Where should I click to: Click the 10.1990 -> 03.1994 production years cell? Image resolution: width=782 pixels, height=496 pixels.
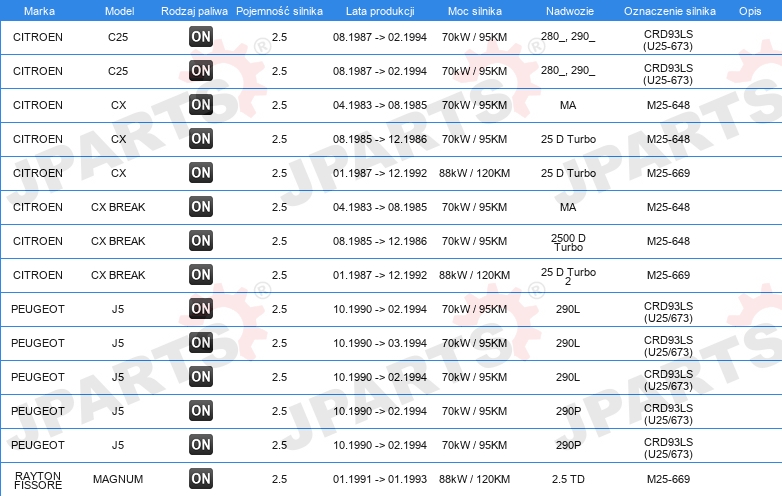[x=380, y=343]
